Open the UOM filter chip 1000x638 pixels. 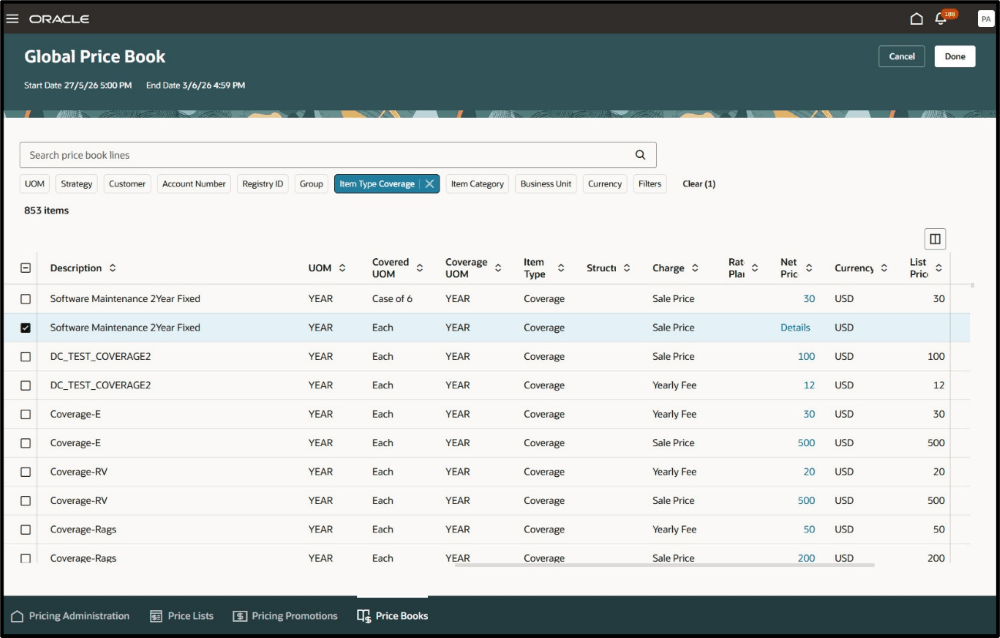[x=34, y=184]
